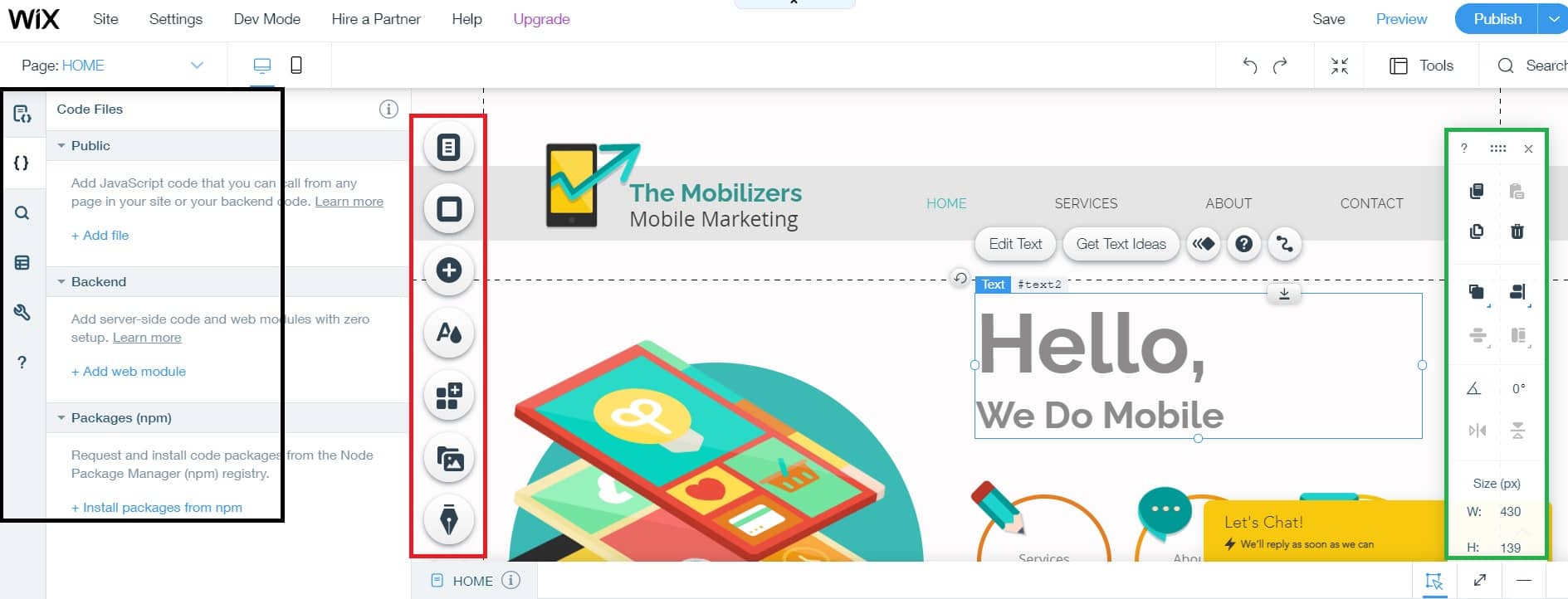Open the Settings menu
The width and height of the screenshot is (1568, 599).
point(175,19)
